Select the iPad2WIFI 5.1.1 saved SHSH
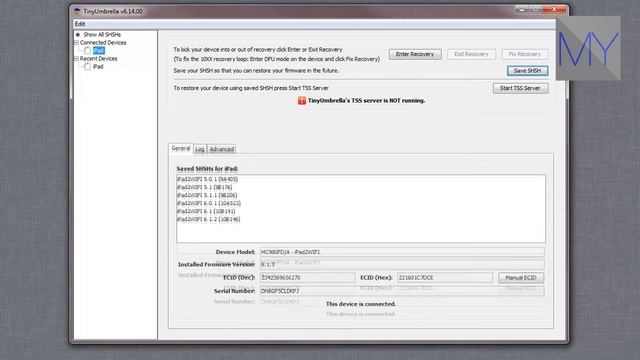The height and width of the screenshot is (360, 640). (x=207, y=195)
